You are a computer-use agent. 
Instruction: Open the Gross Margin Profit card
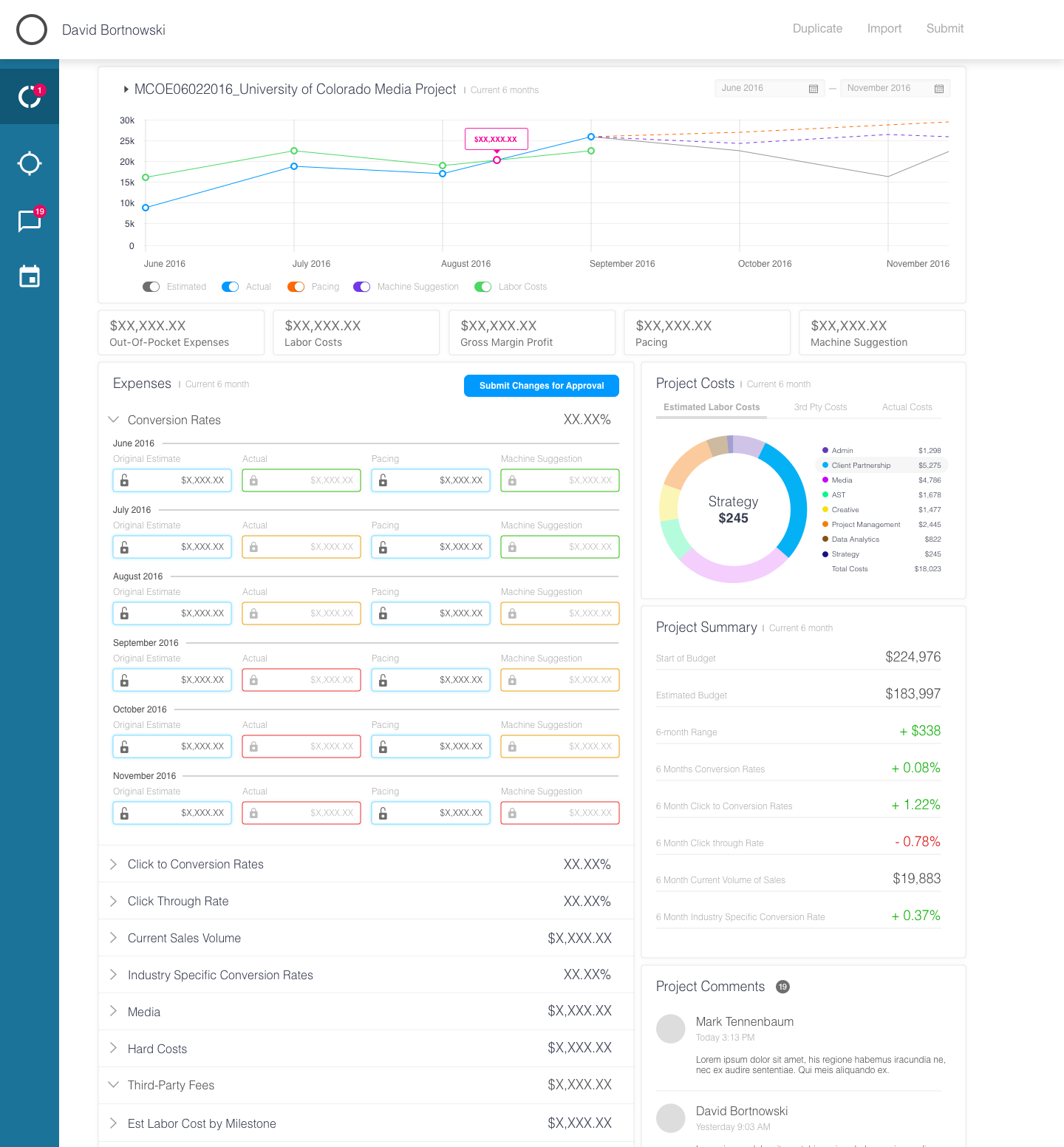click(532, 333)
